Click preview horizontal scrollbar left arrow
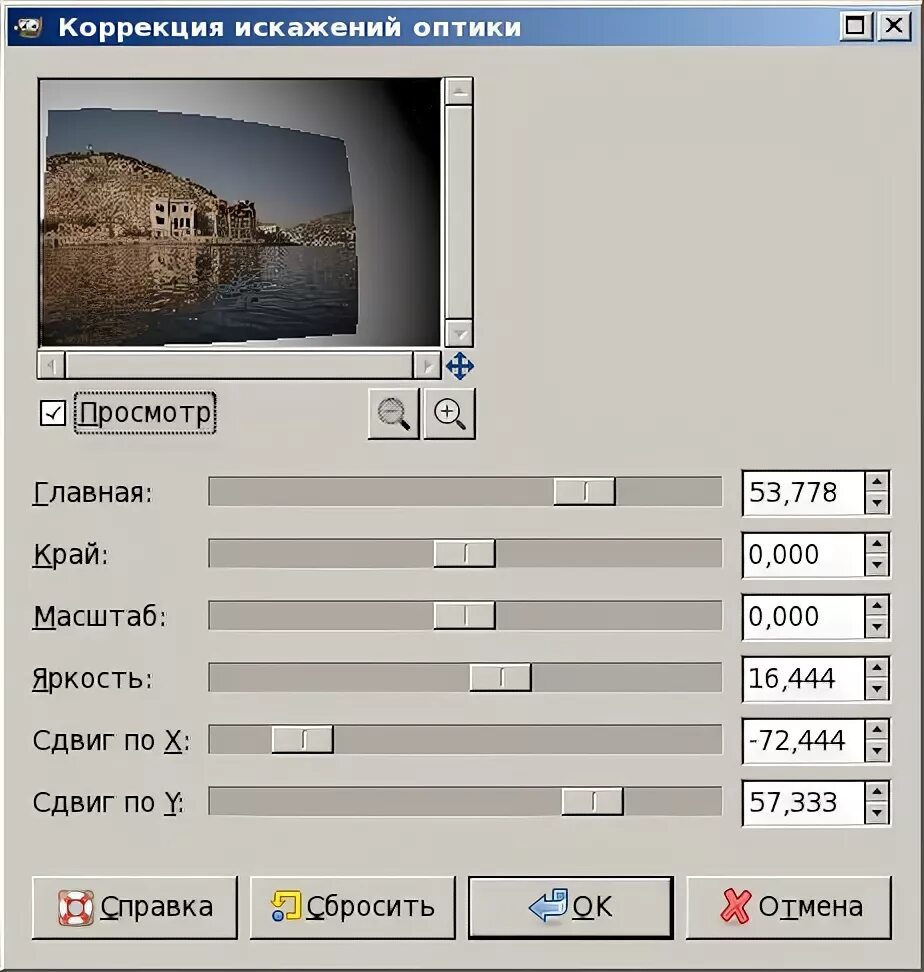The image size is (924, 972). [52, 366]
